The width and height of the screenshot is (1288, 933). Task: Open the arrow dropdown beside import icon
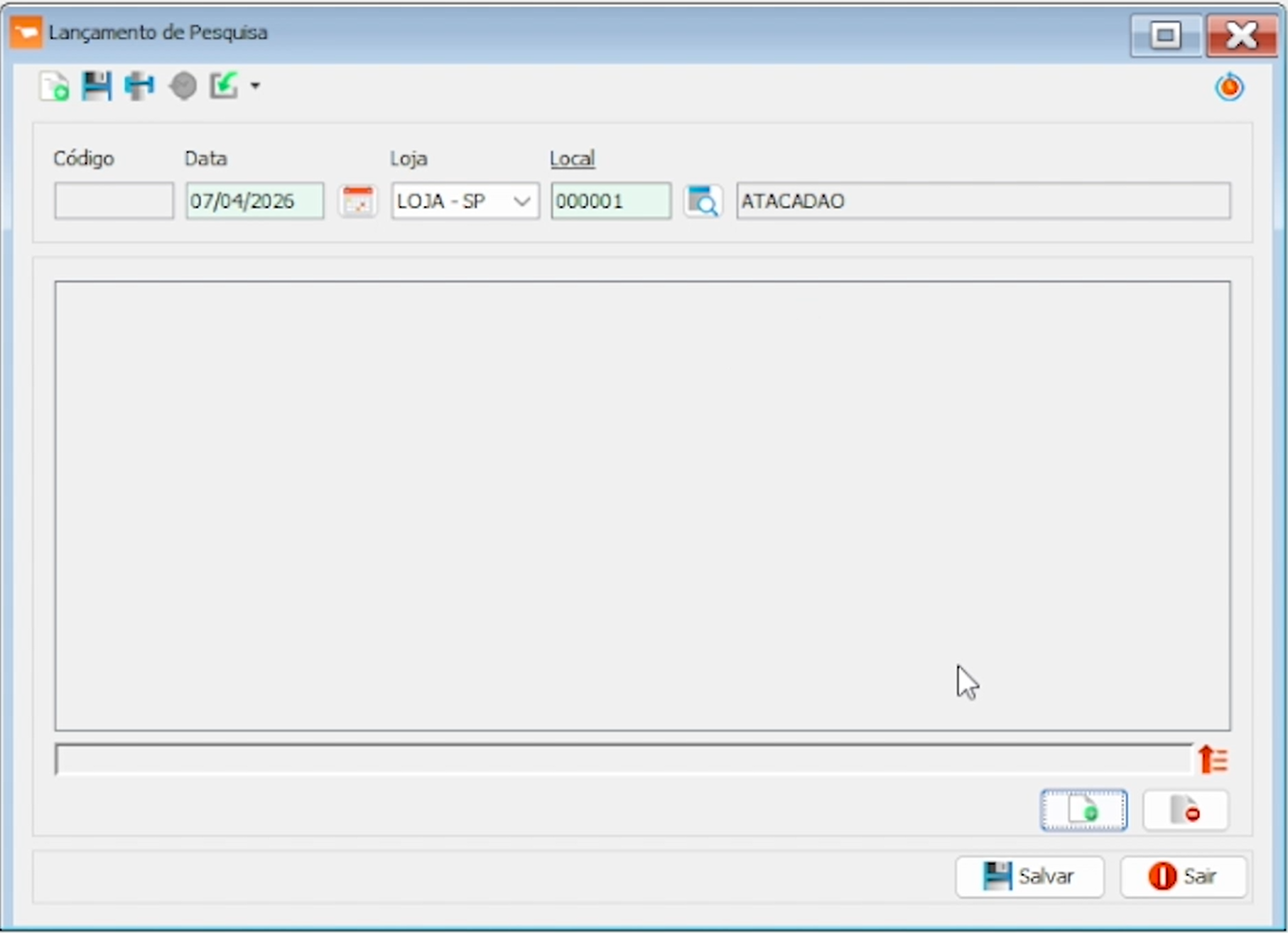pyautogui.click(x=255, y=87)
